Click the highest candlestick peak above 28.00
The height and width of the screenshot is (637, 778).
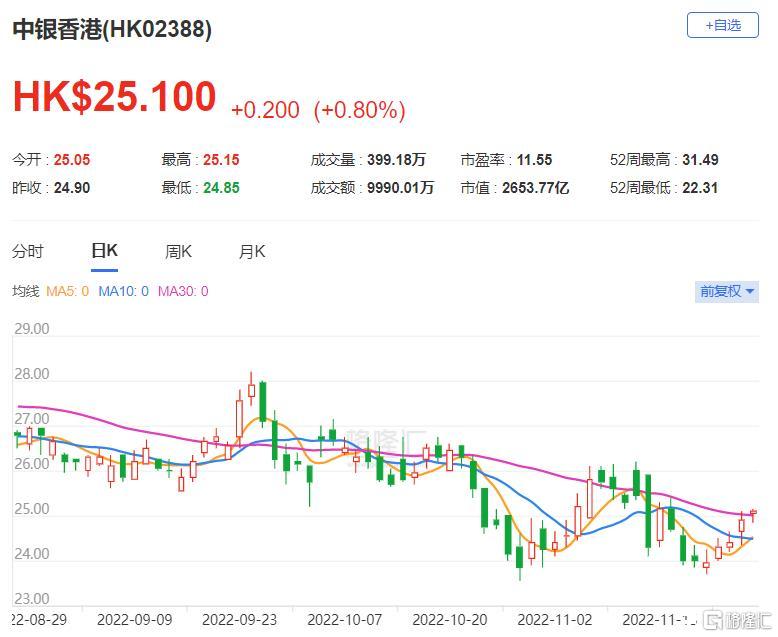click(x=251, y=389)
